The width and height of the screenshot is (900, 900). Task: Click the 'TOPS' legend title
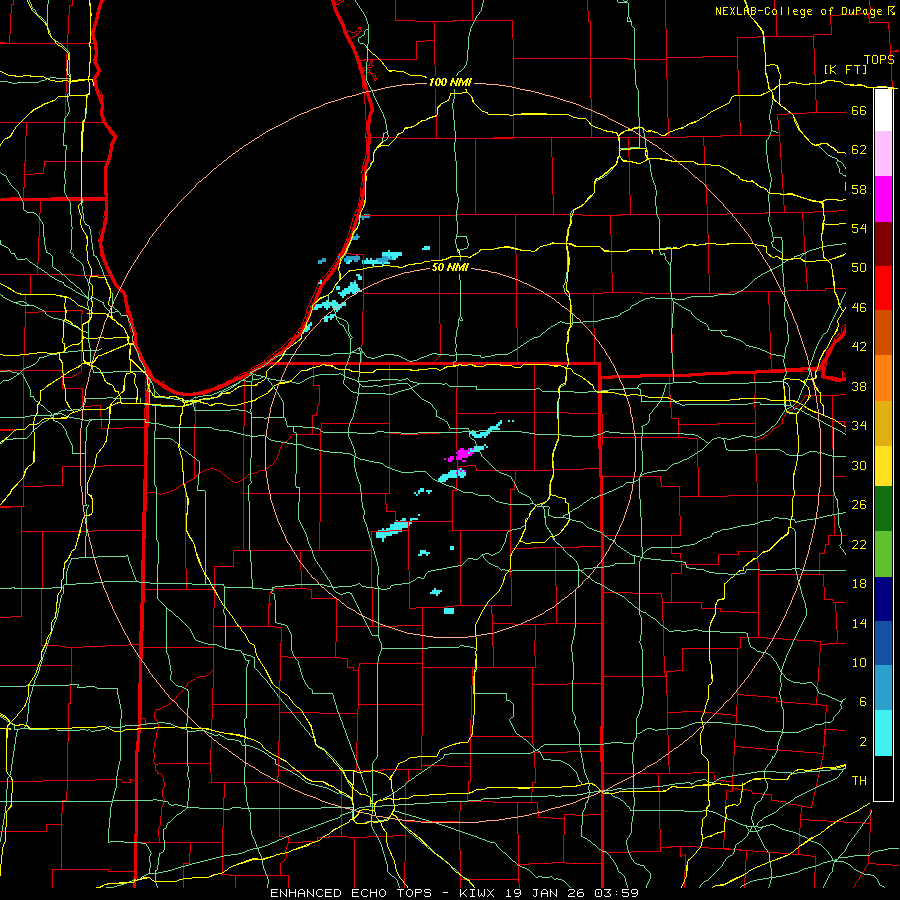879,60
